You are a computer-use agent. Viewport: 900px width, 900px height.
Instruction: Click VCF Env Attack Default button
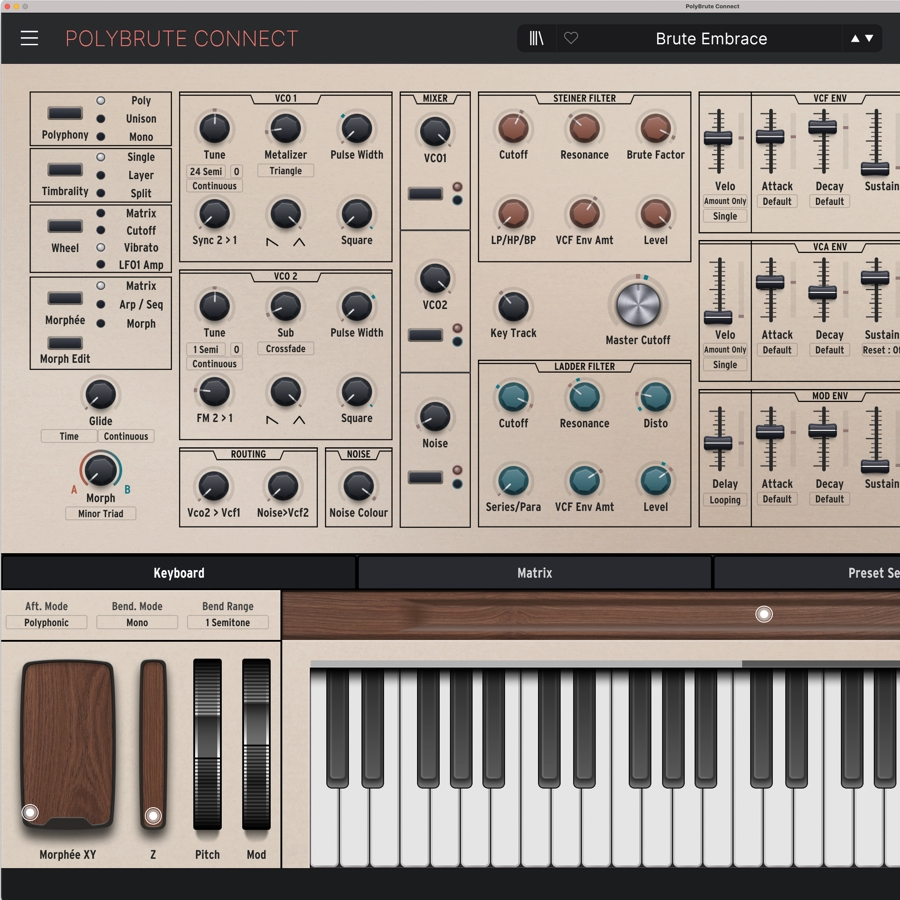tap(777, 201)
